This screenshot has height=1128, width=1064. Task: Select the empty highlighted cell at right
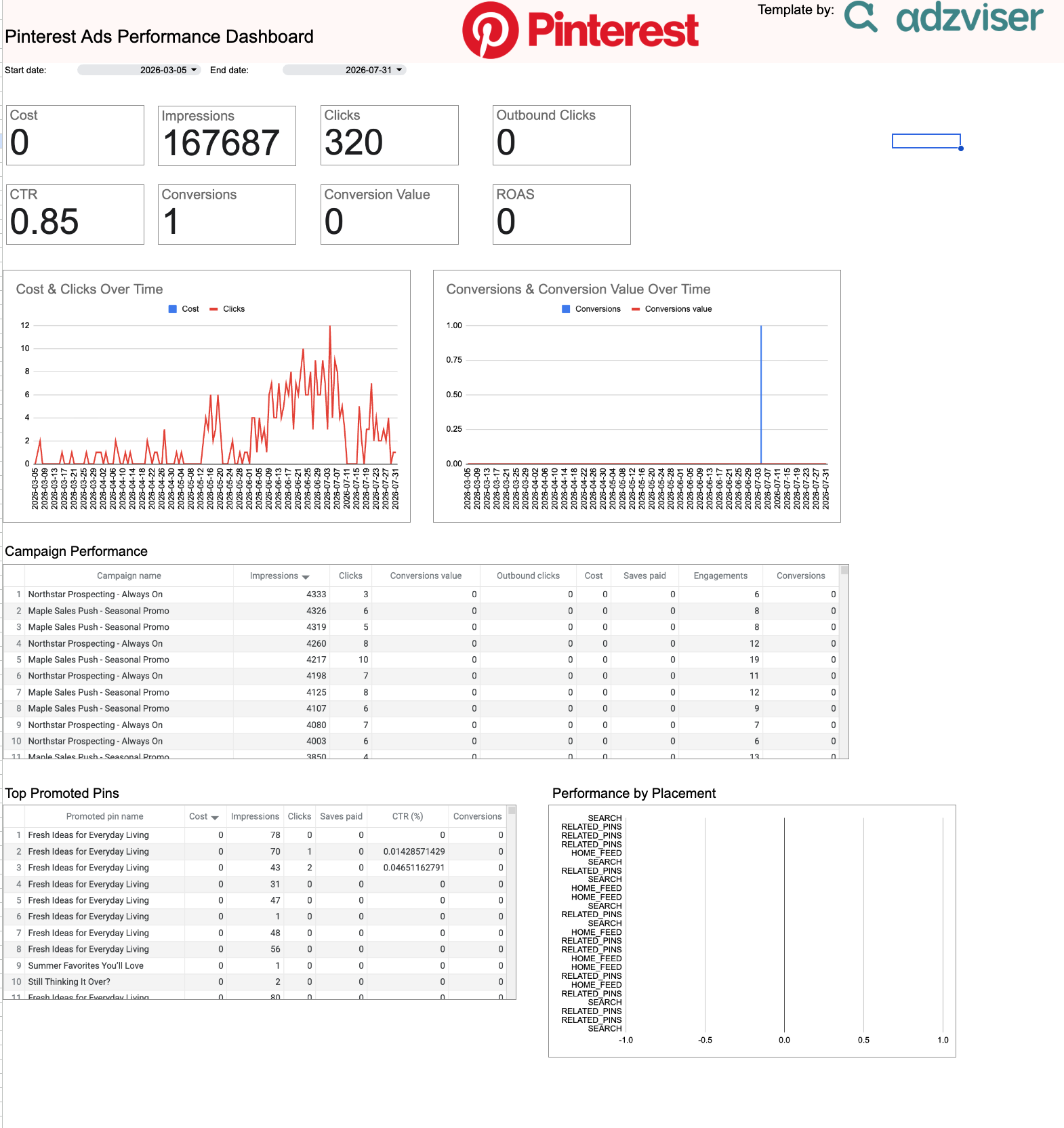pos(926,141)
